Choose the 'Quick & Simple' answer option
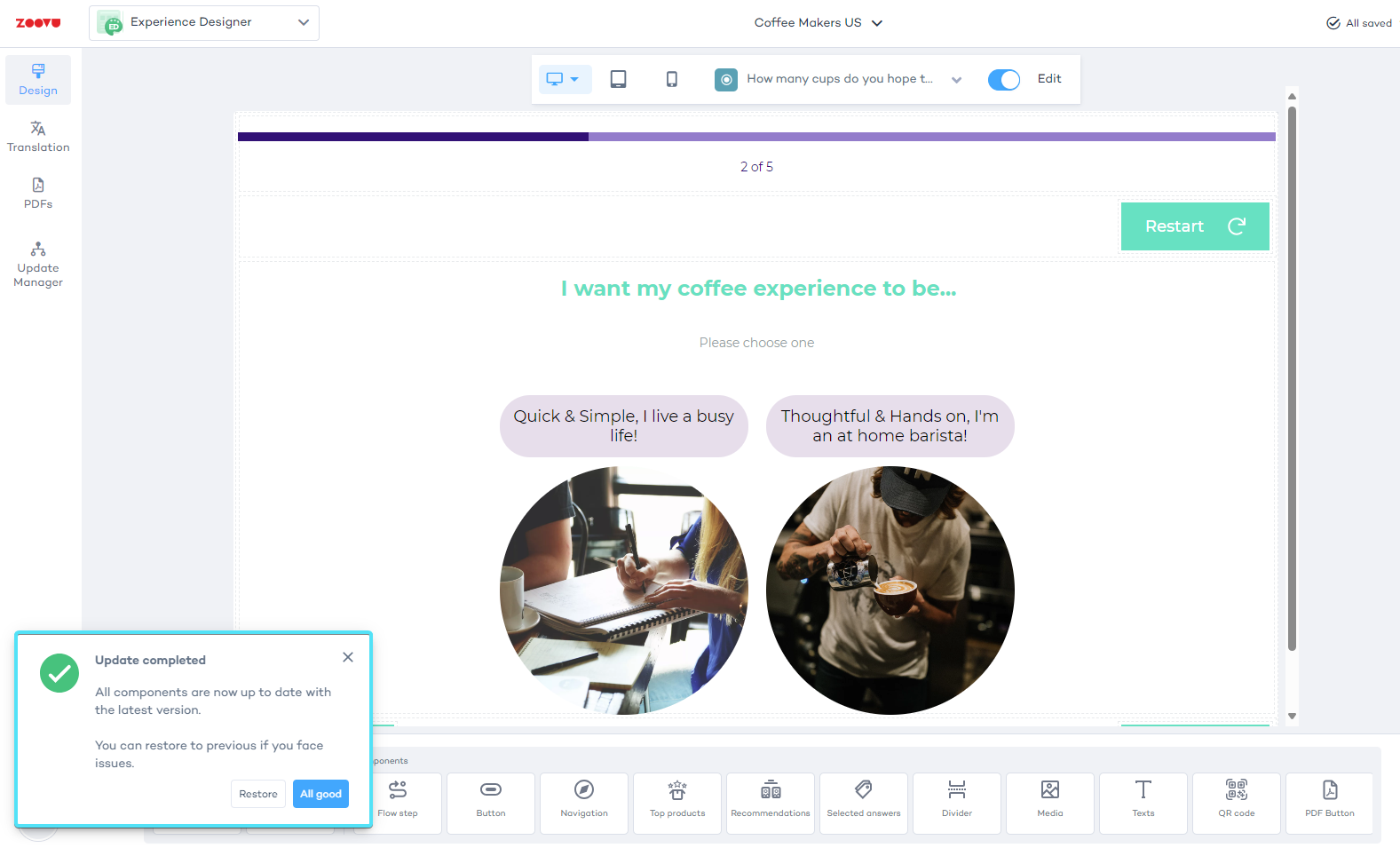1400x848 pixels. 623,426
